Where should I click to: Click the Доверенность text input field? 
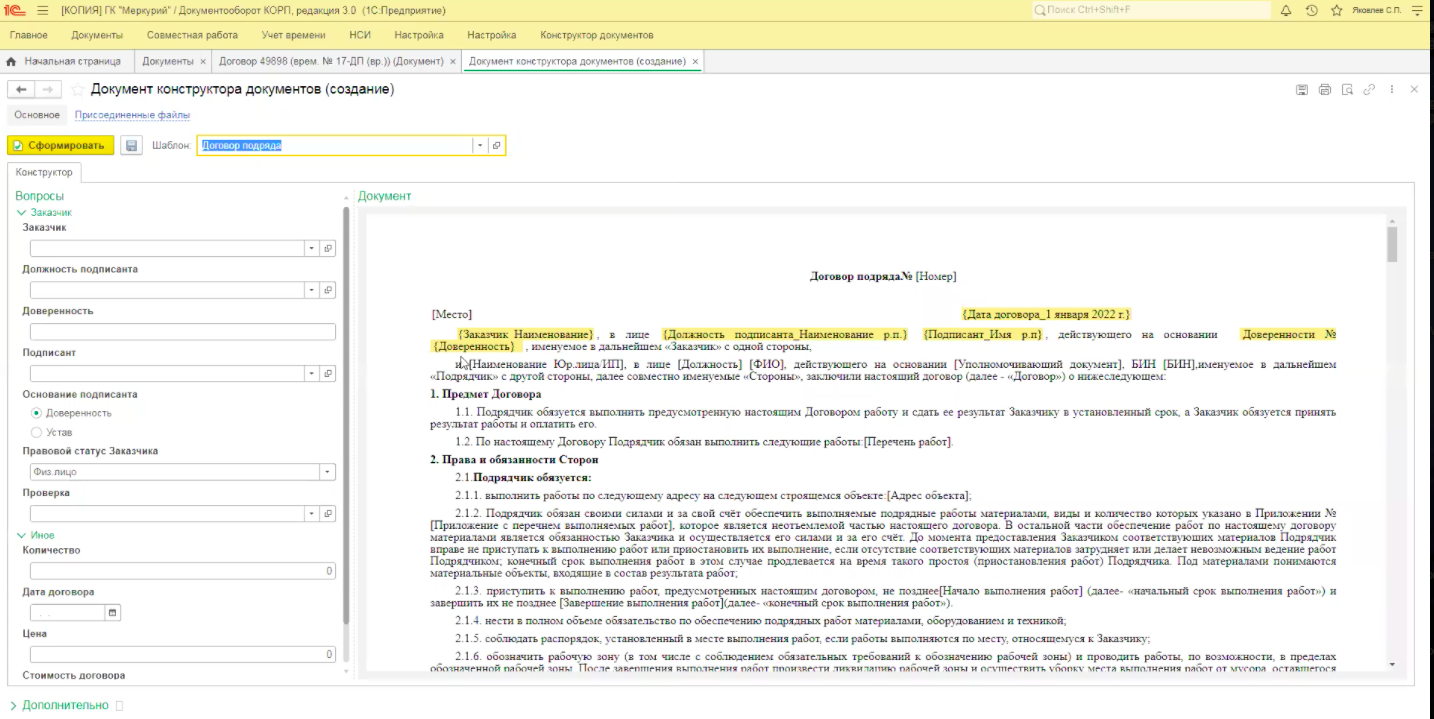(183, 332)
